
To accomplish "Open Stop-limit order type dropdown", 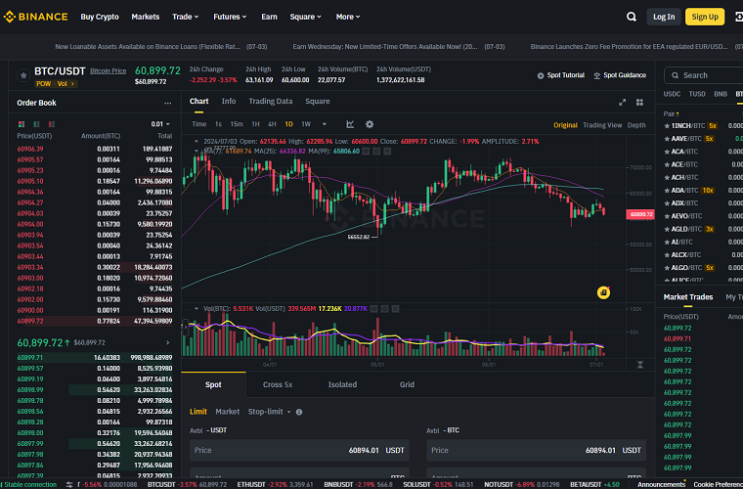I will point(269,412).
